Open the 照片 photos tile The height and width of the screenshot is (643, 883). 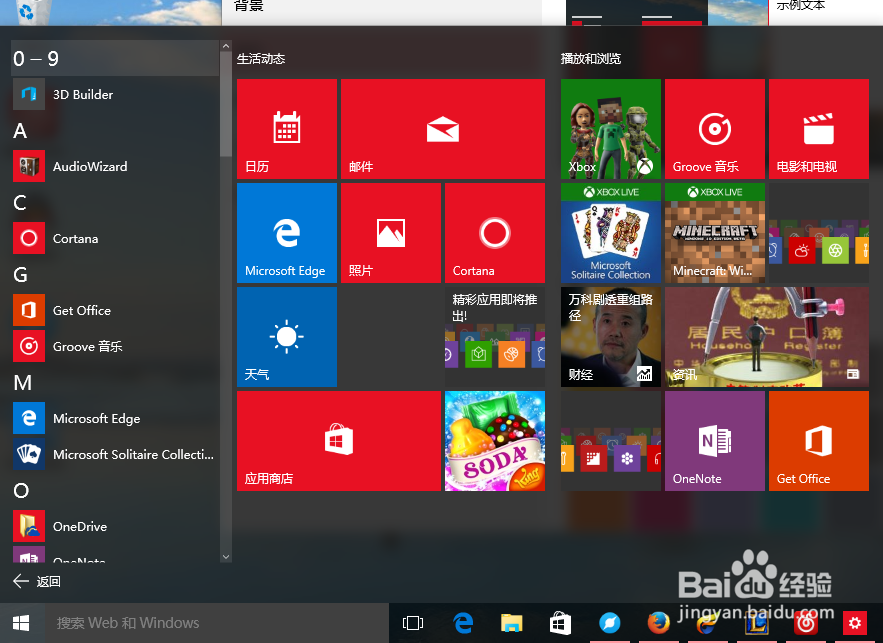coord(391,233)
